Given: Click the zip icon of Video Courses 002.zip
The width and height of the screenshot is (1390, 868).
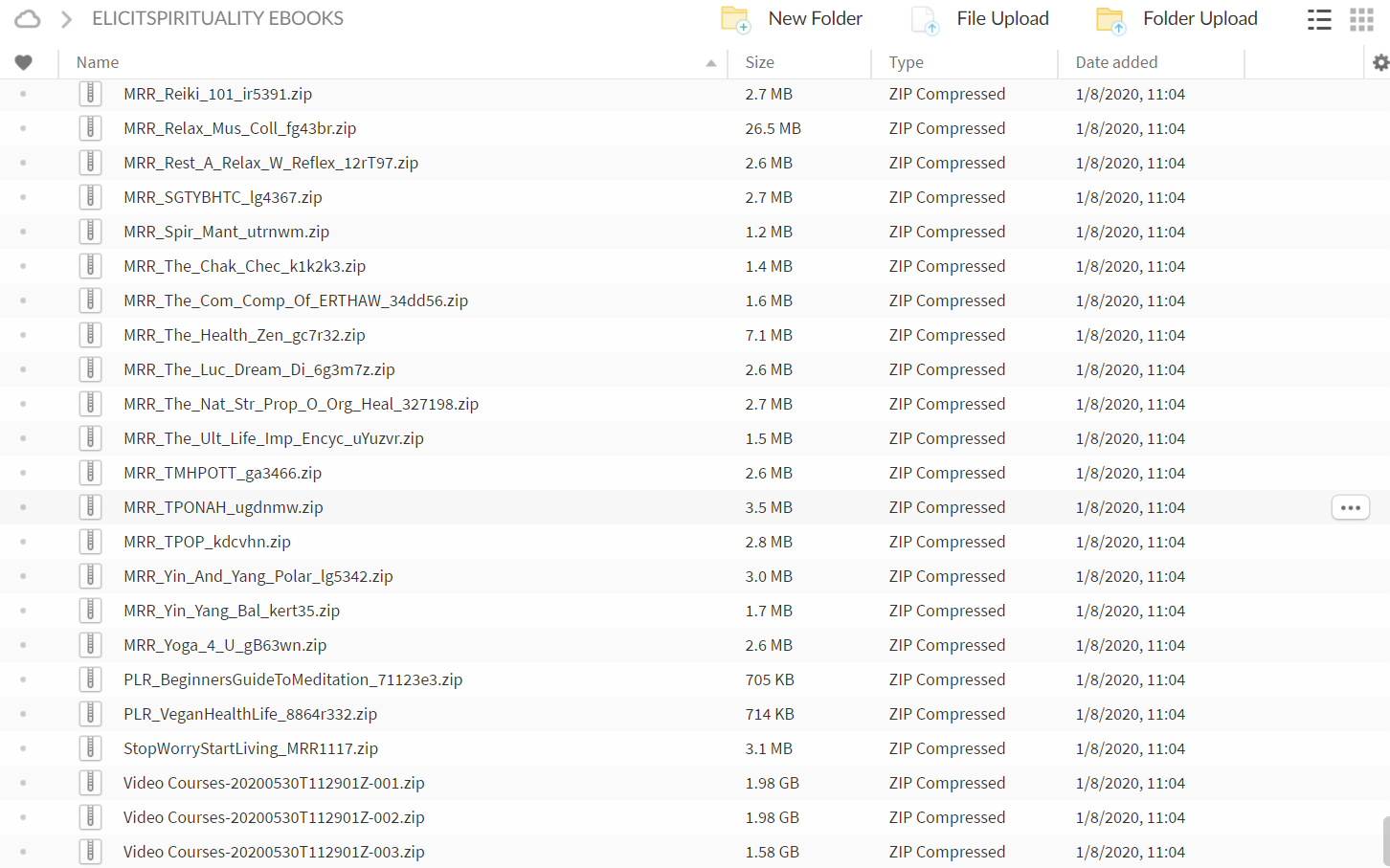Looking at the screenshot, I should click(90, 817).
